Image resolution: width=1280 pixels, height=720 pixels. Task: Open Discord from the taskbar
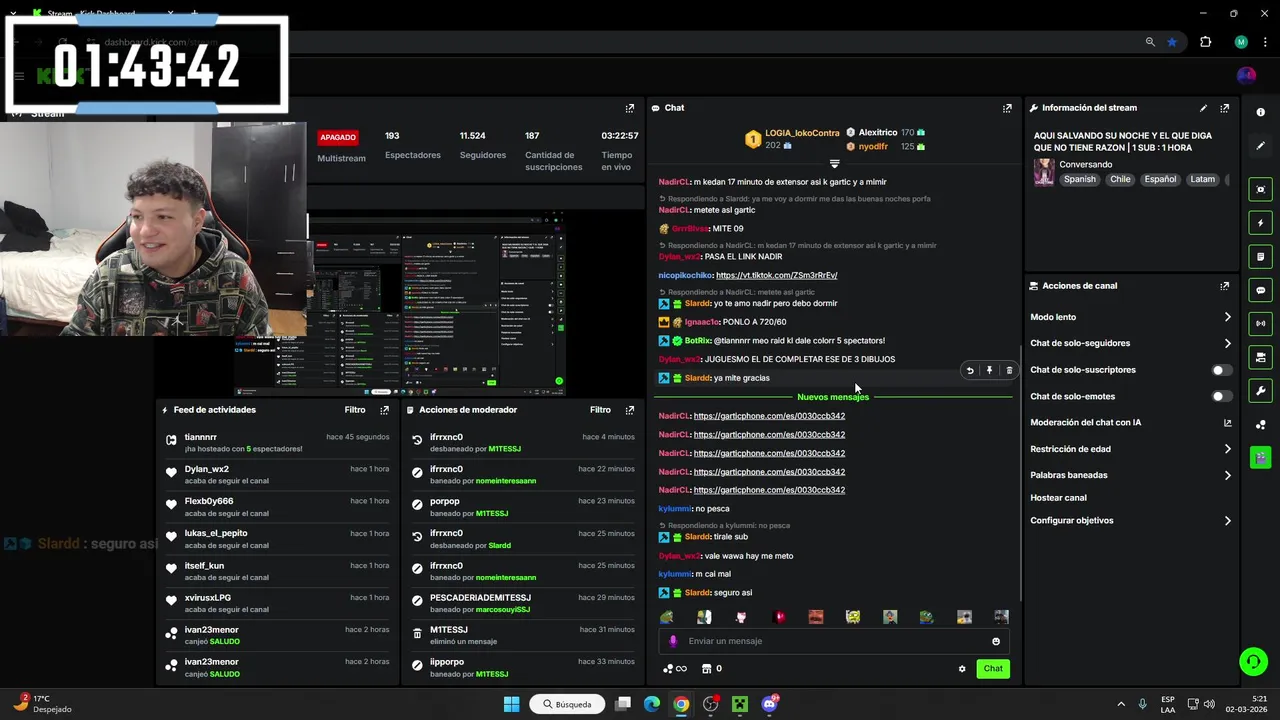click(769, 704)
